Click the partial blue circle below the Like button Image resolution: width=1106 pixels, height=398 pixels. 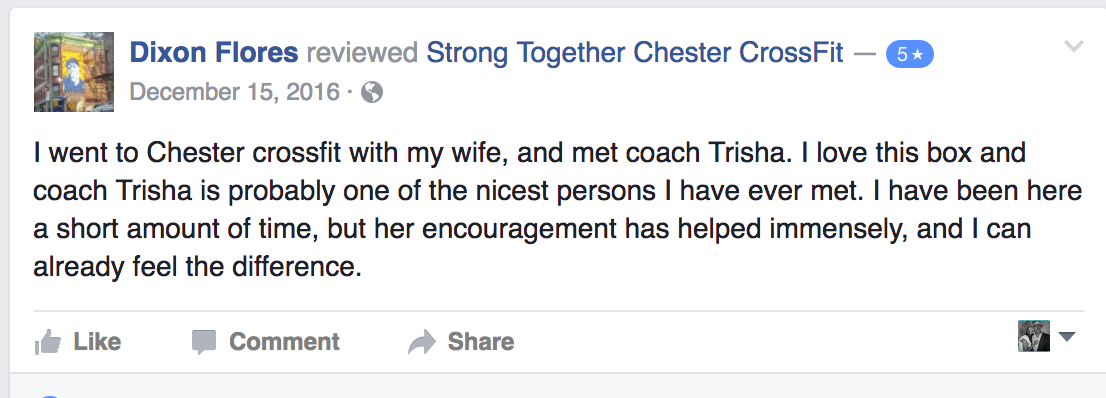(x=48, y=396)
